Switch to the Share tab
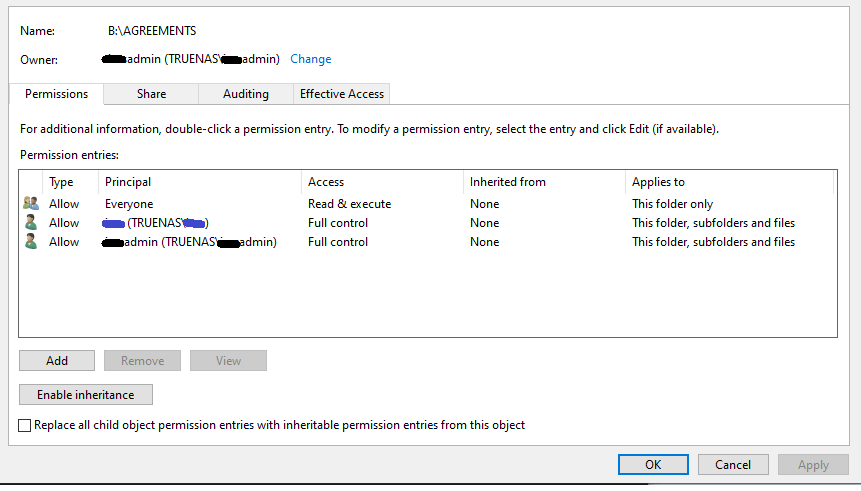Image resolution: width=861 pixels, height=491 pixels. pyautogui.click(x=152, y=94)
